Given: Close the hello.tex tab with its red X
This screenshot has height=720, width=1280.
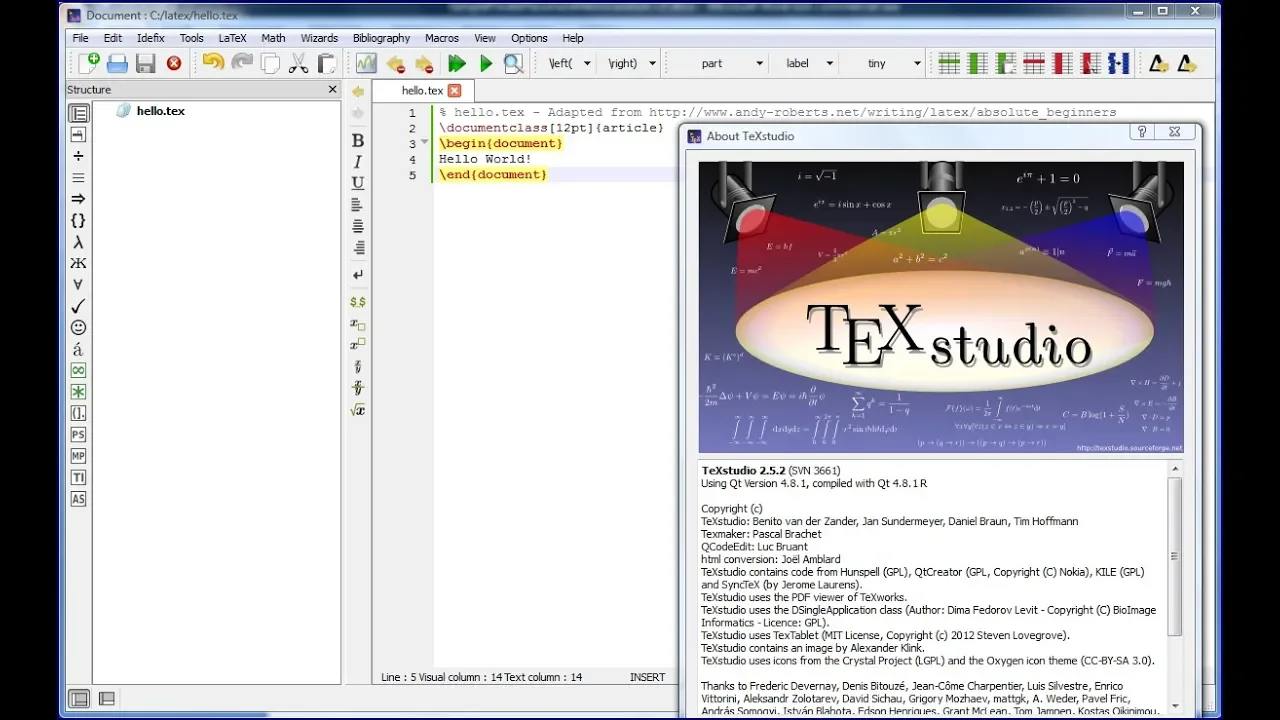Looking at the screenshot, I should (x=454, y=90).
